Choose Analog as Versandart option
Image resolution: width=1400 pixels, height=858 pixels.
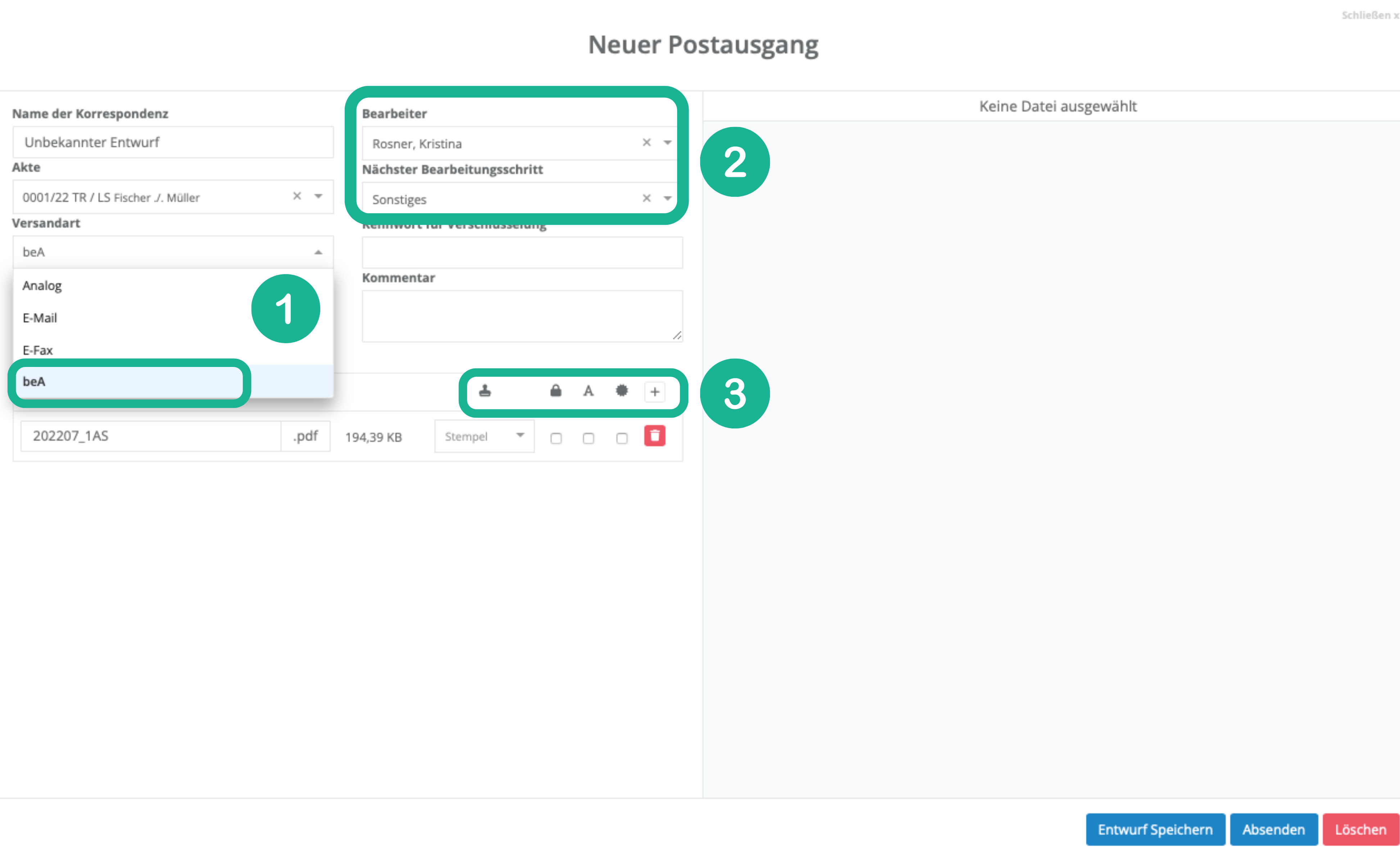pyautogui.click(x=42, y=285)
